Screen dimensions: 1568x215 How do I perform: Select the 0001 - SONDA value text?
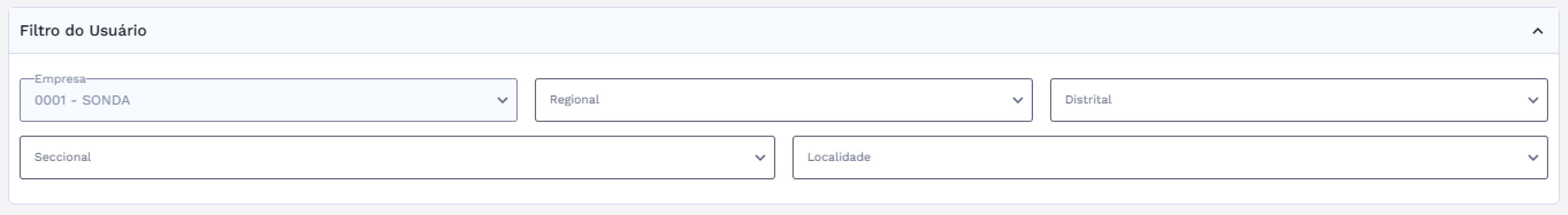(x=82, y=100)
